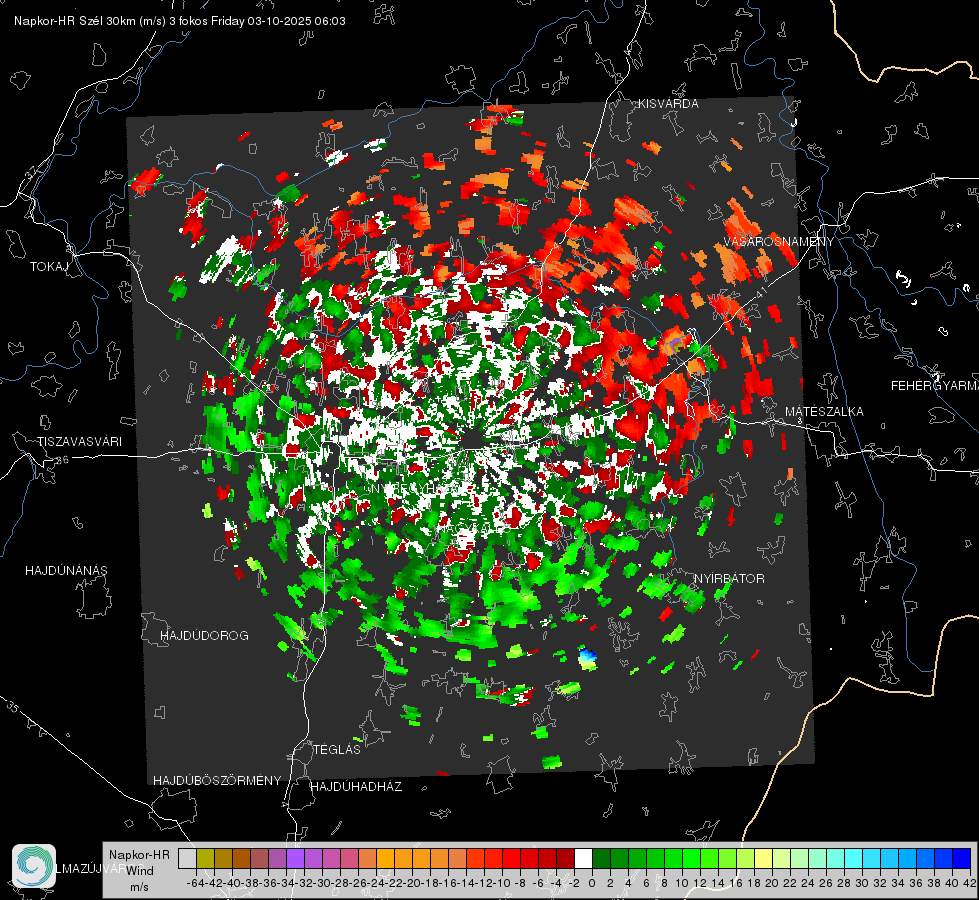
Task: Select the TISZAVASVÁRI town label
Action: point(79,442)
